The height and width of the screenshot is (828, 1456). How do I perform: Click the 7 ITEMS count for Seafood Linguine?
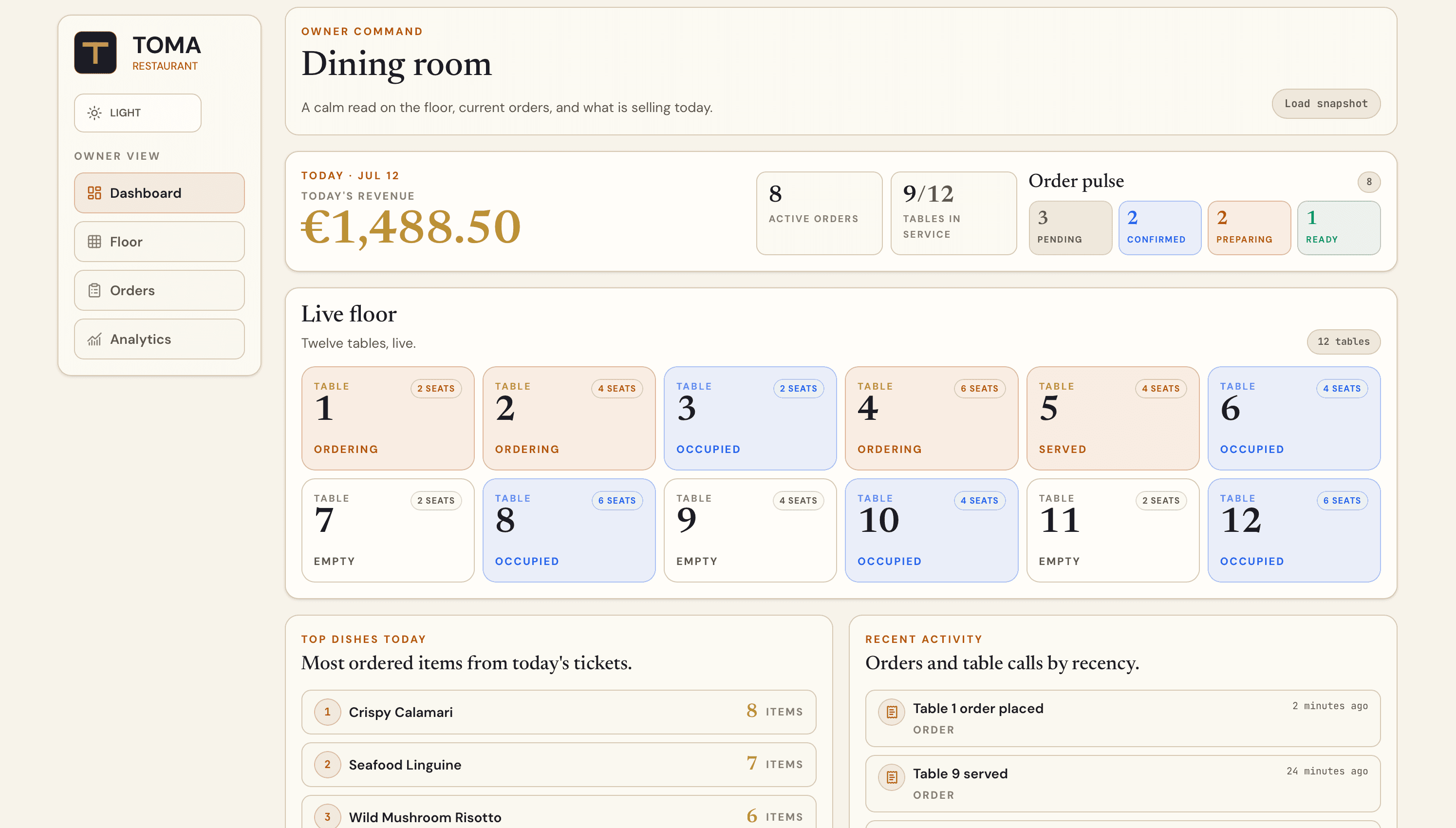coord(774,763)
